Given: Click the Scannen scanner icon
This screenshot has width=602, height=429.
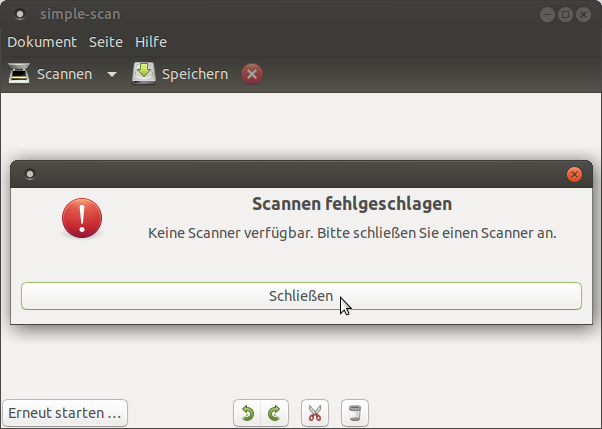Looking at the screenshot, I should coord(19,73).
